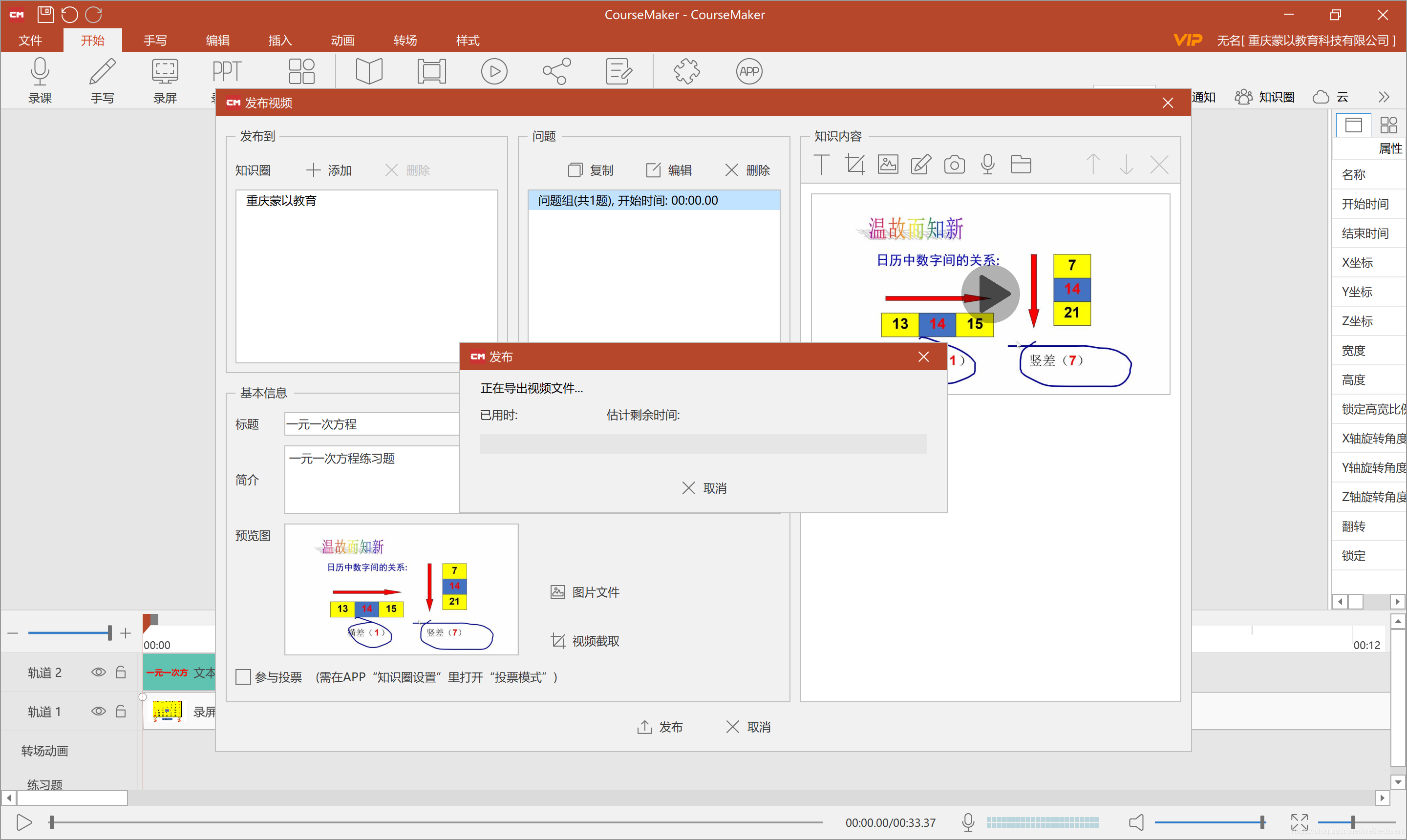This screenshot has width=1407, height=840.
Task: Open the 动画 ribbon tab
Action: pos(342,40)
